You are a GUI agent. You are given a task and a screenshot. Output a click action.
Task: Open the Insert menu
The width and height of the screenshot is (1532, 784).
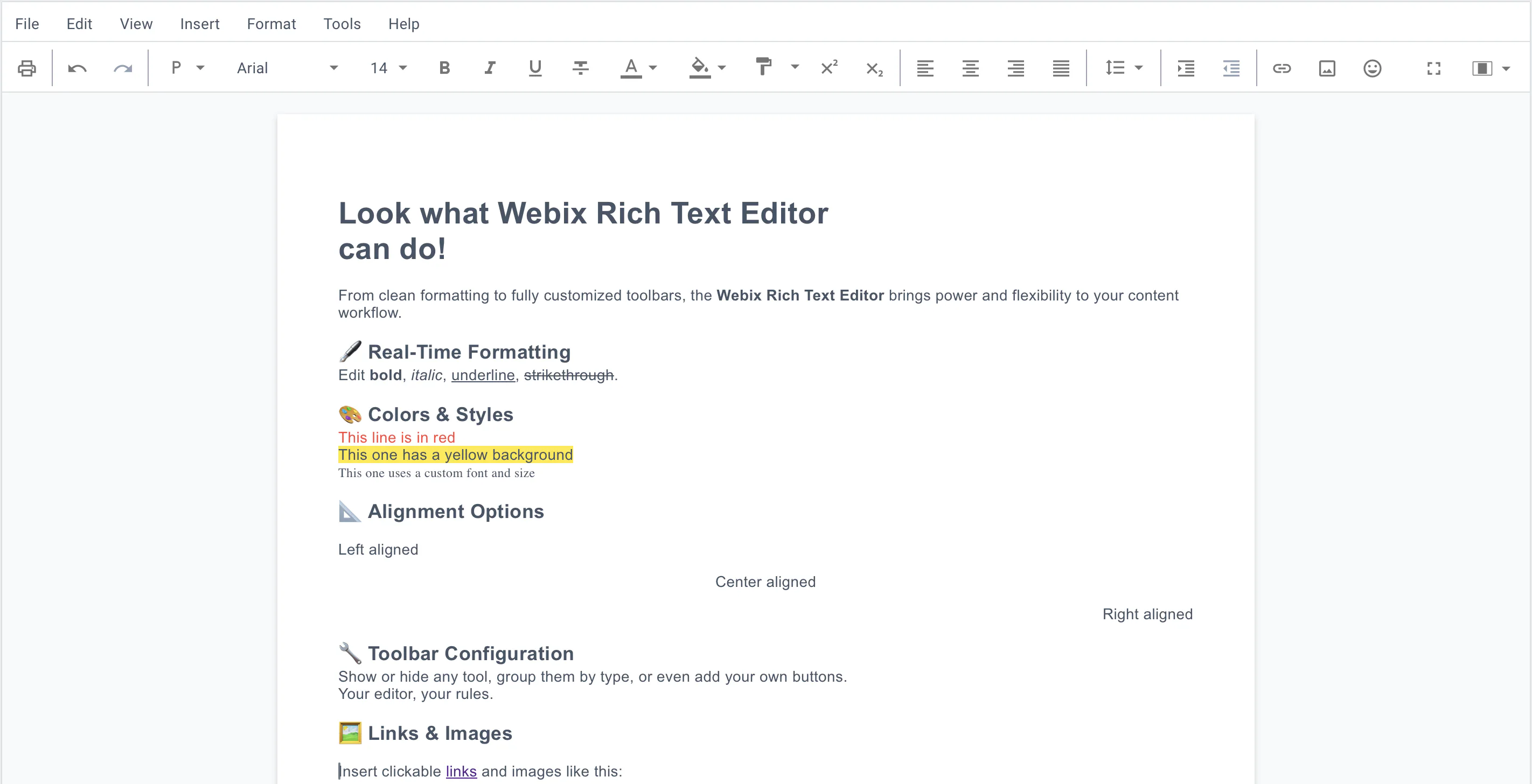(x=200, y=24)
